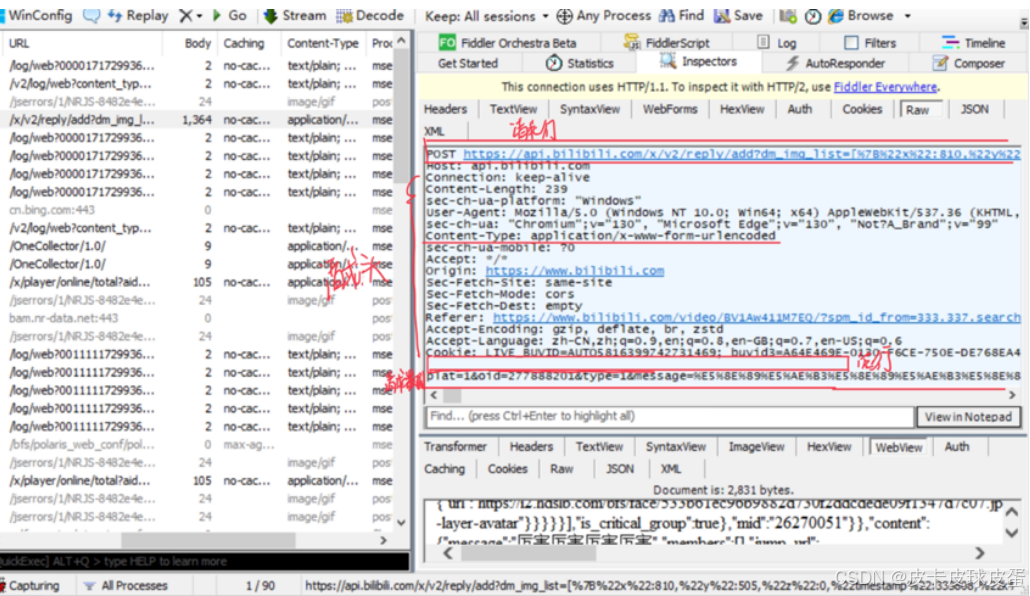
Task: Switch to the FiddlerScript tab
Action: click(667, 43)
